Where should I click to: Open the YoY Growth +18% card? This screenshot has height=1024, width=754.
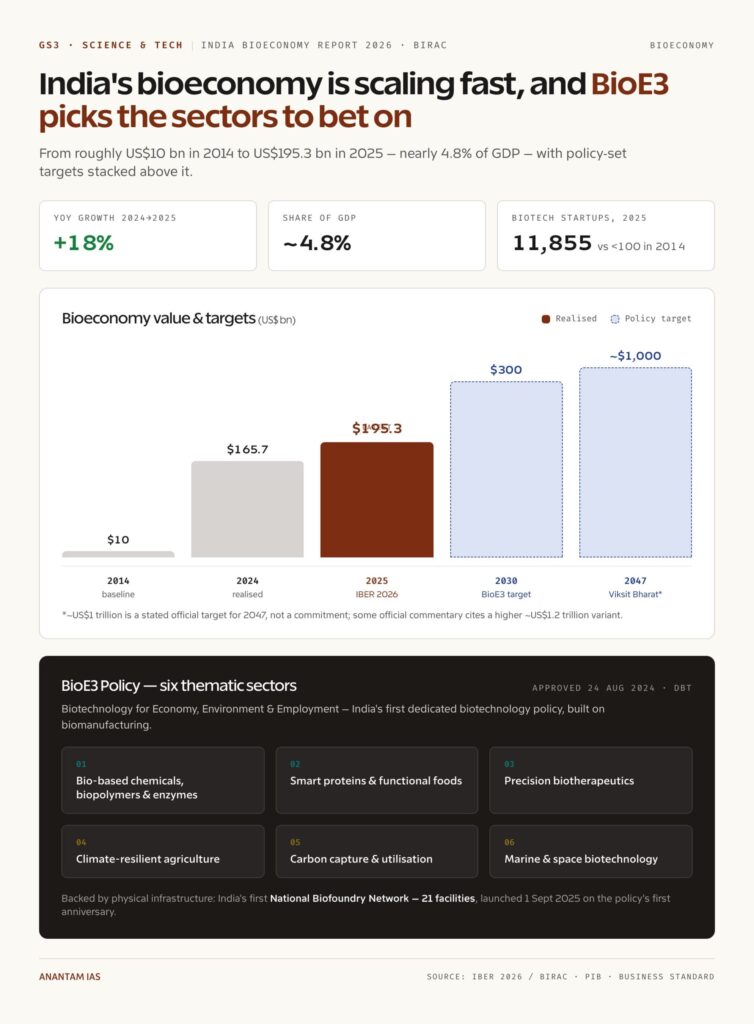pos(148,235)
